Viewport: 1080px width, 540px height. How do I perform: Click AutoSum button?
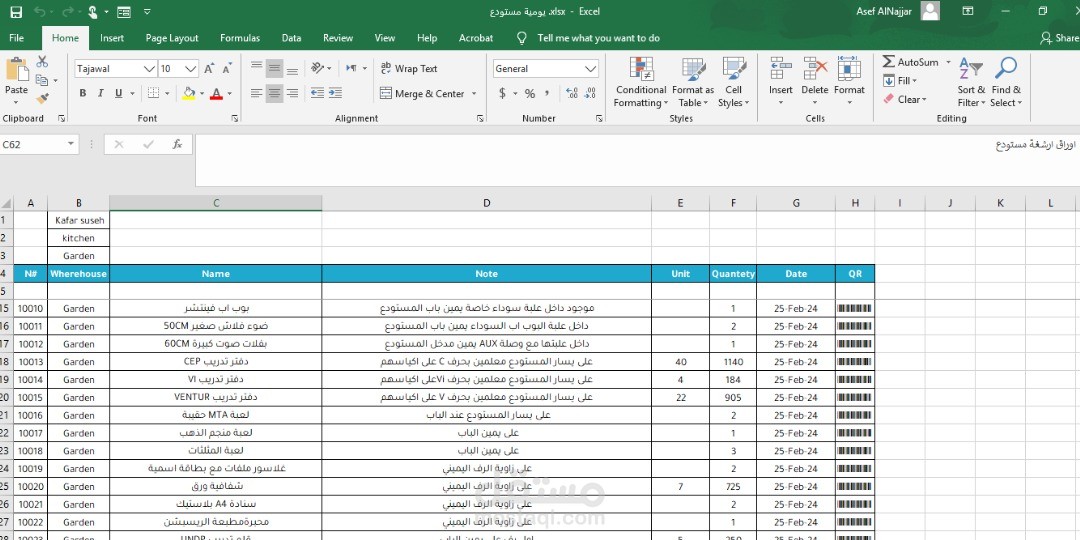(x=911, y=62)
